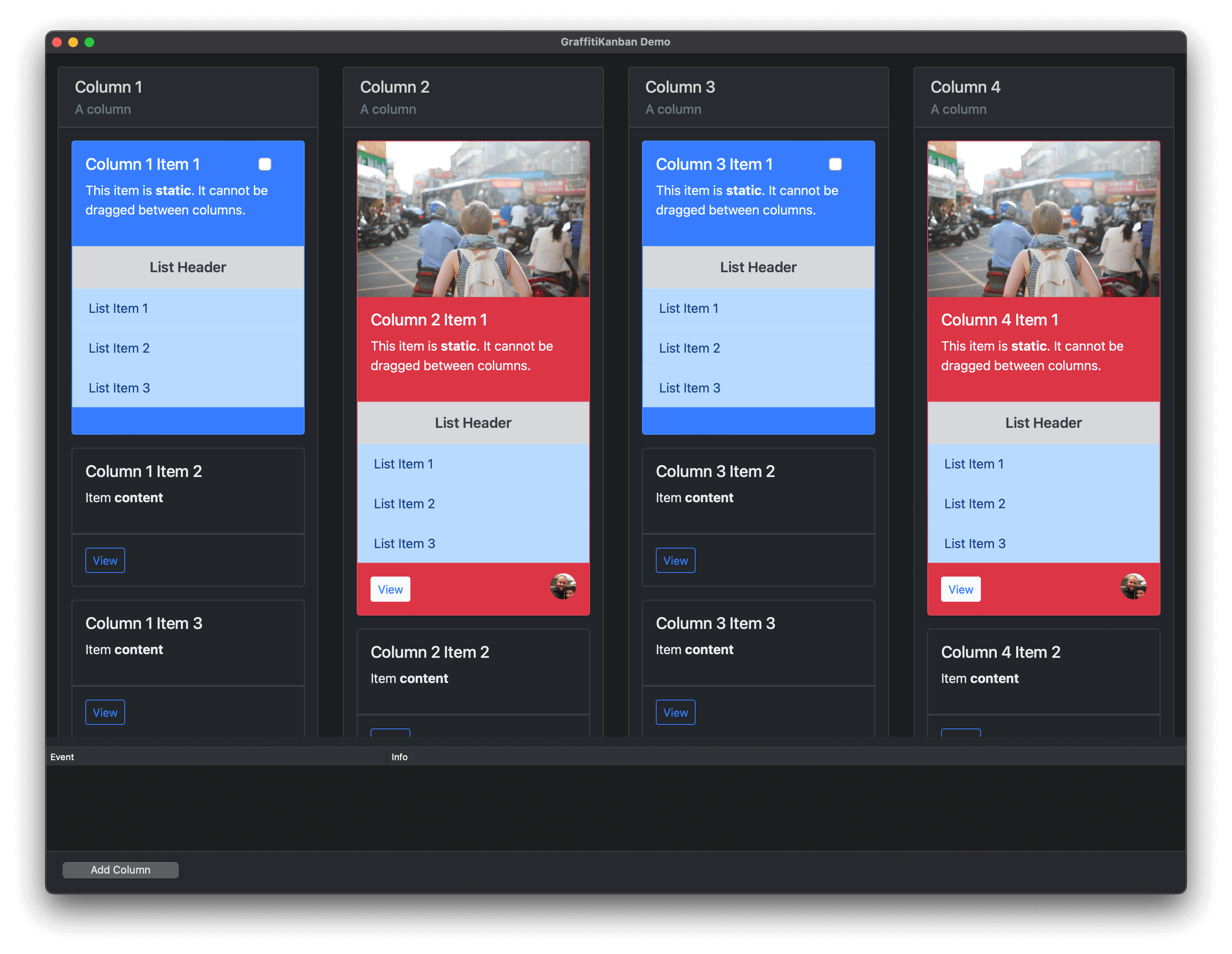Click List Header in Column 3 Item 1
Viewport: 1232px width, 954px height.
[758, 267]
